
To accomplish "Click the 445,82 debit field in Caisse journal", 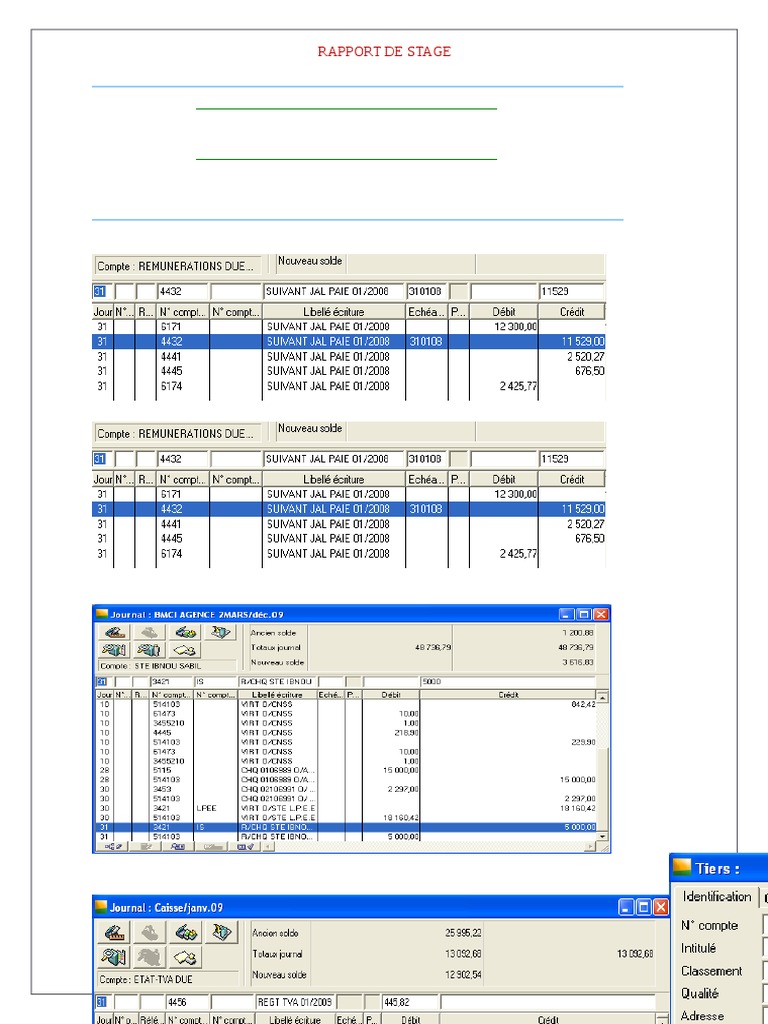I will pyautogui.click(x=410, y=1002).
